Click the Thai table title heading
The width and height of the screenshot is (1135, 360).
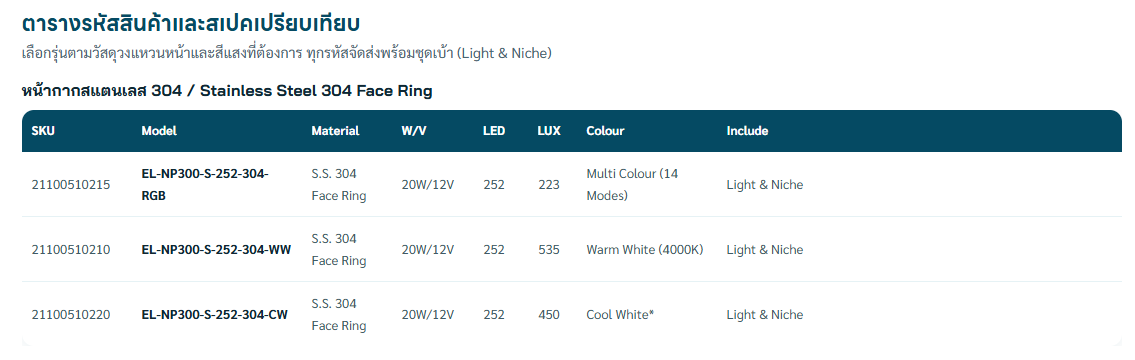(191, 22)
